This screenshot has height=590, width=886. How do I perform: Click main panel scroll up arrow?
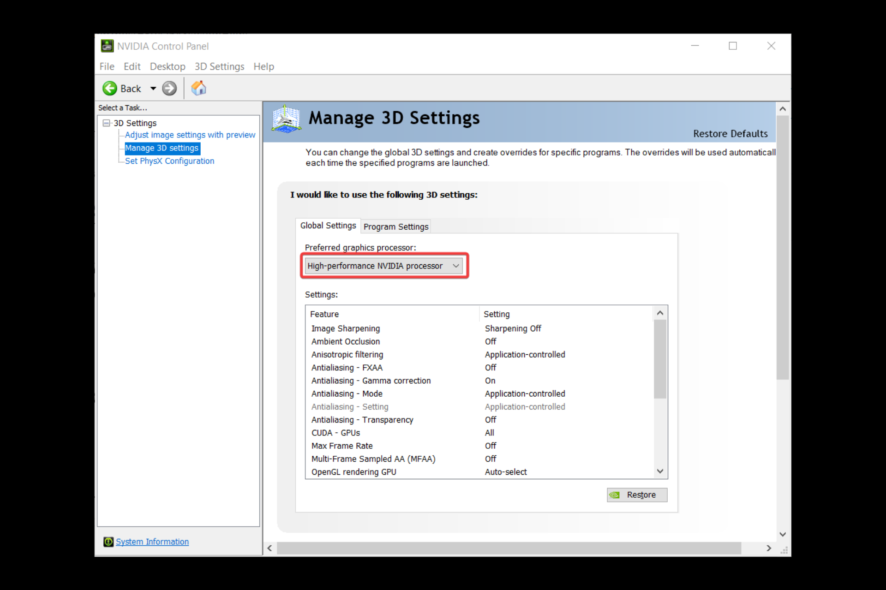click(782, 109)
